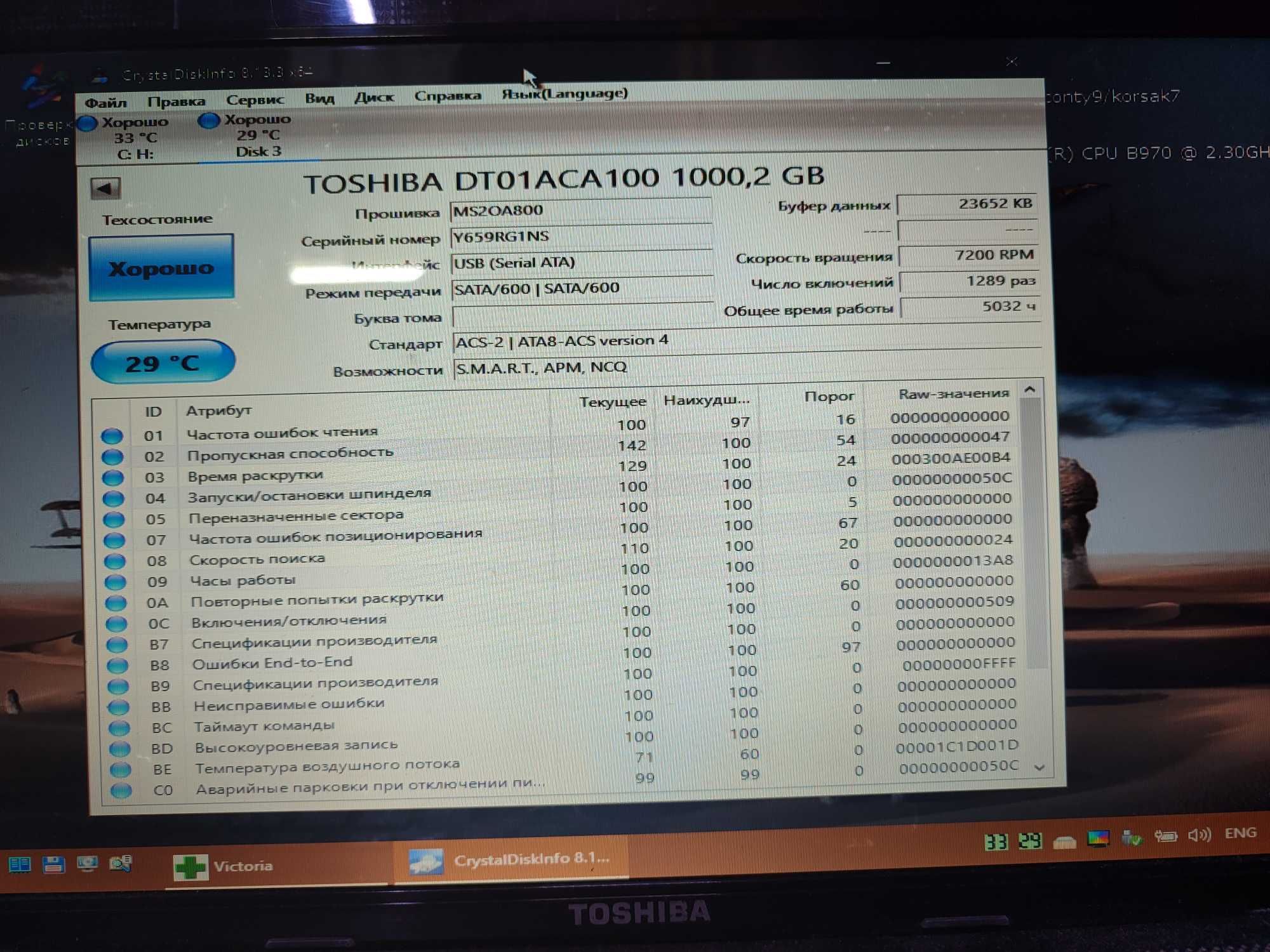Click status circle of attribute 07
This screenshot has width=1270, height=952.
click(x=114, y=541)
